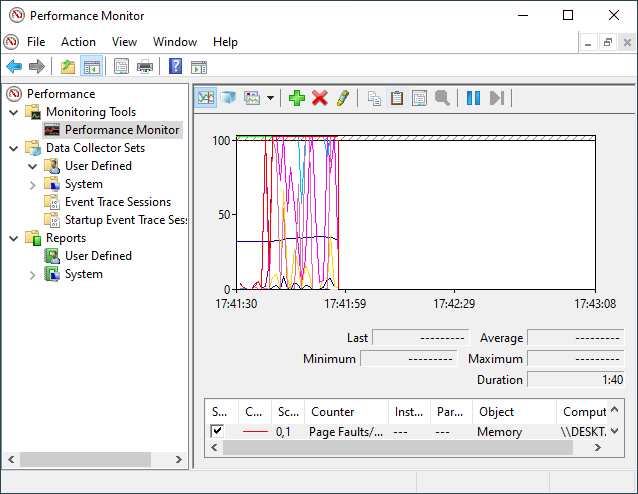The width and height of the screenshot is (638, 494).
Task: Click View Log Data cube icon
Action: click(228, 98)
